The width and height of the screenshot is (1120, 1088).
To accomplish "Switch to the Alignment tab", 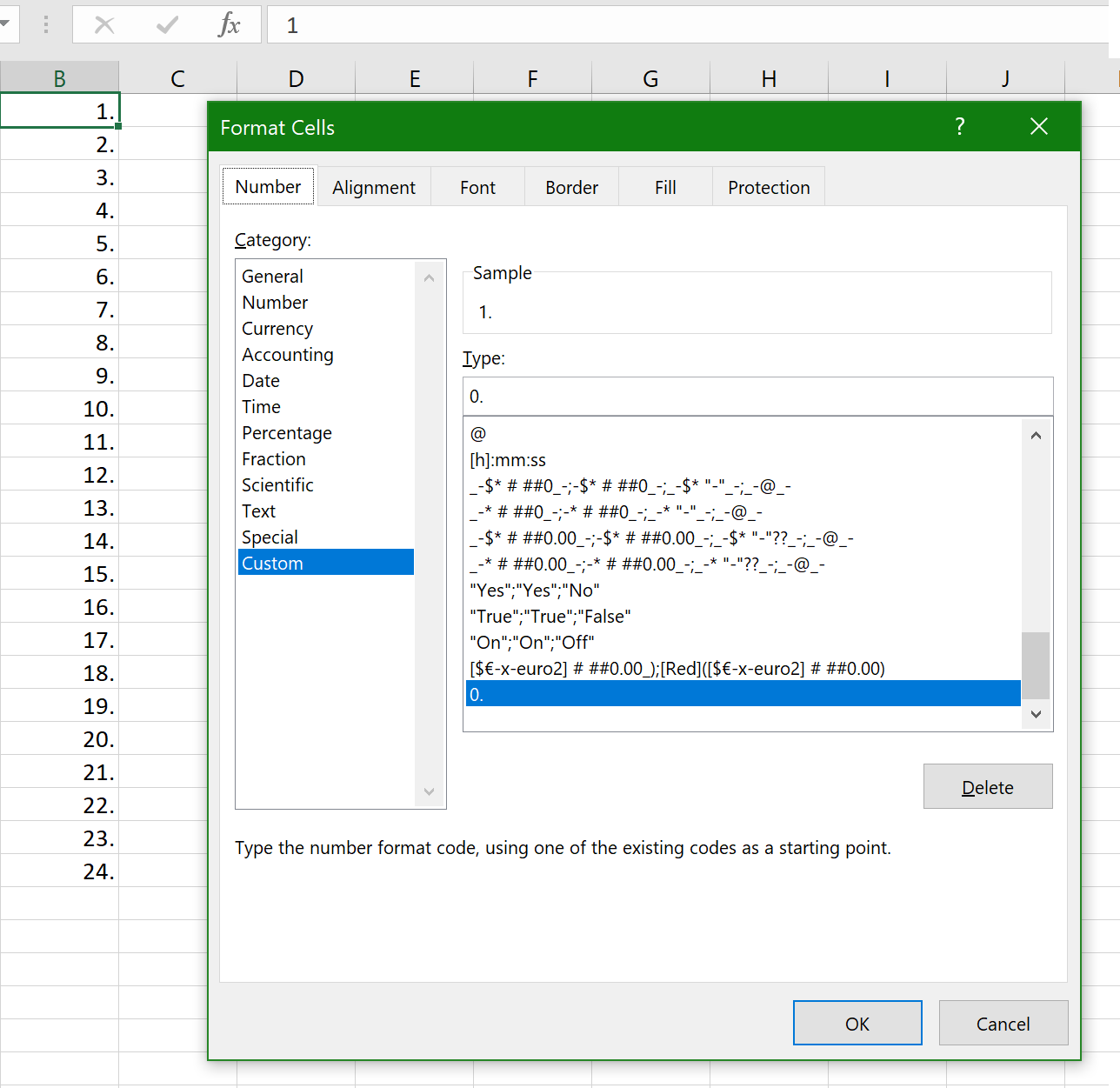I will [x=374, y=187].
